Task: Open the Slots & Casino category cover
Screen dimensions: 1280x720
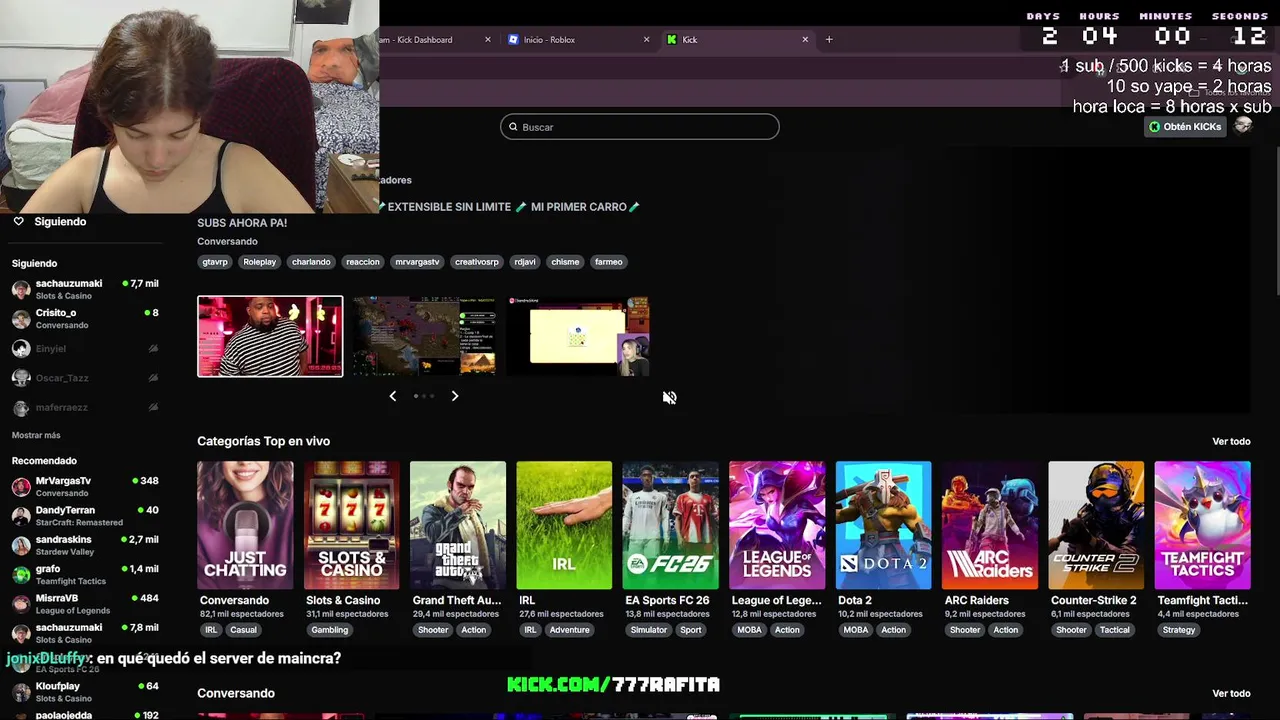Action: click(351, 525)
